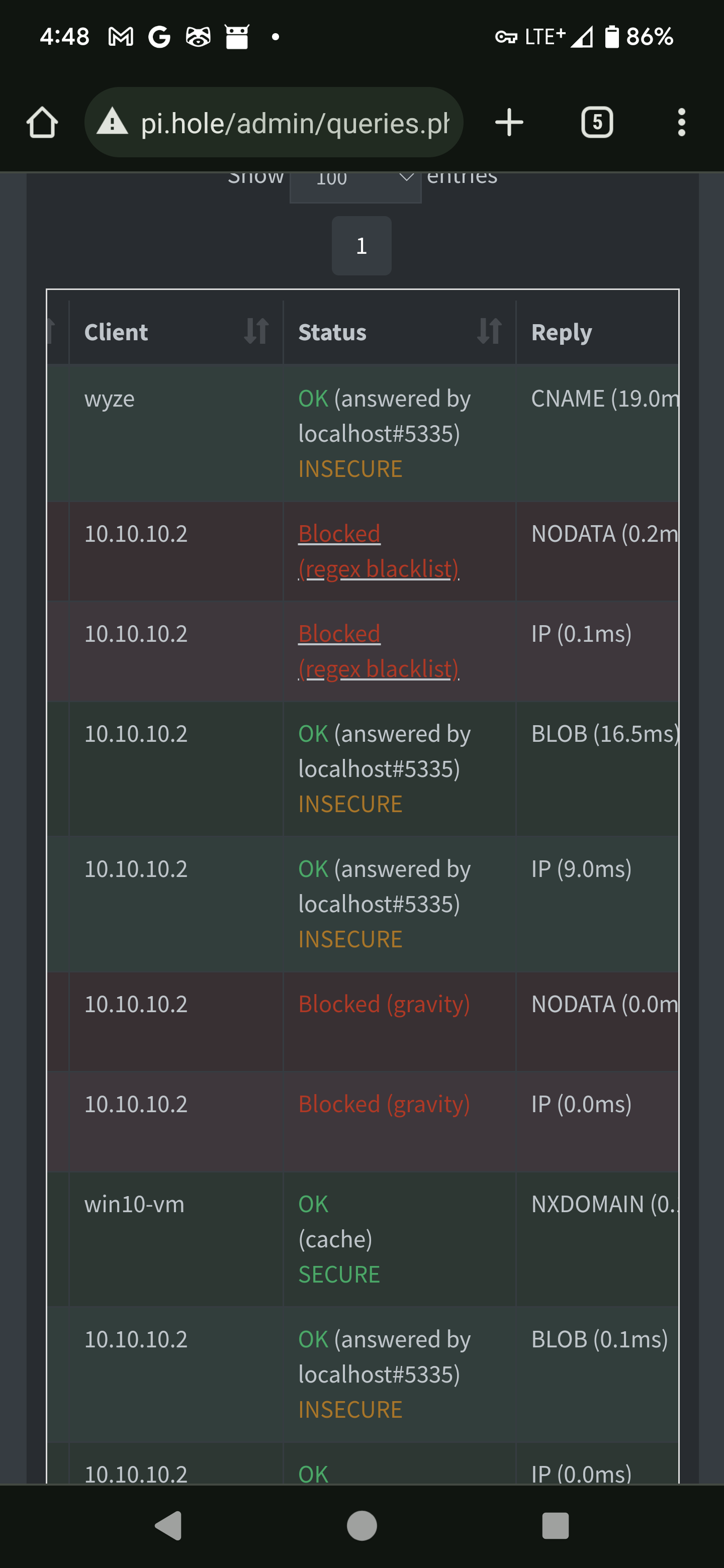Open the Chrome overflow three-dot menu
Viewport: 724px width, 1568px height.
pos(681,122)
